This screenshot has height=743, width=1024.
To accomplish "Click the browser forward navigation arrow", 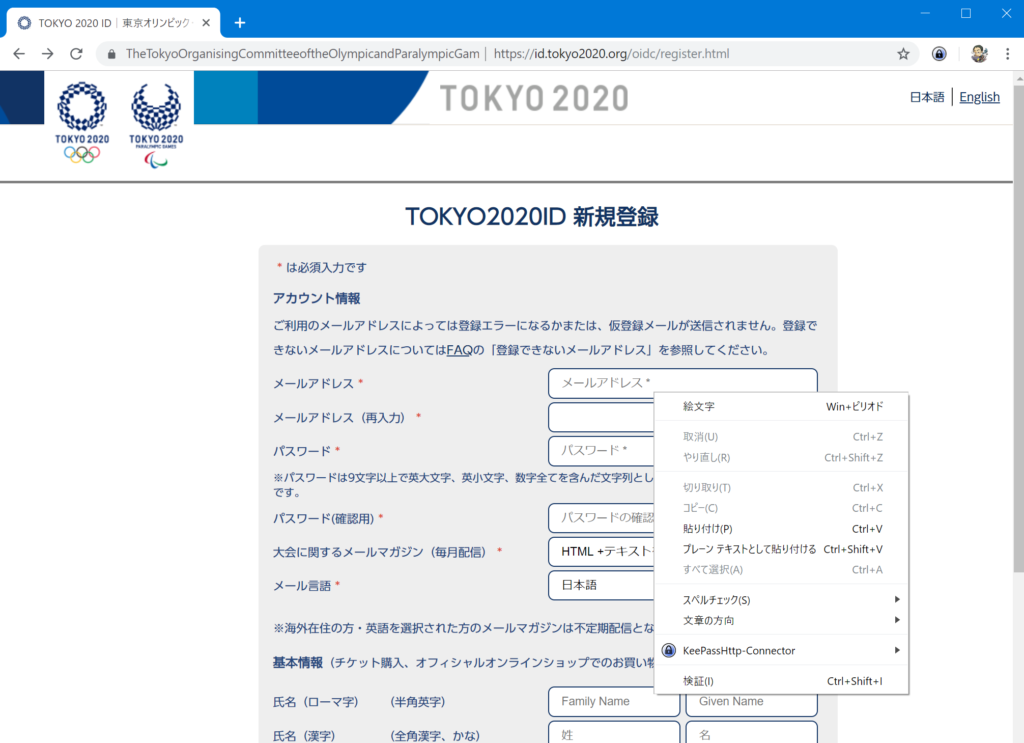I will 47,55.
